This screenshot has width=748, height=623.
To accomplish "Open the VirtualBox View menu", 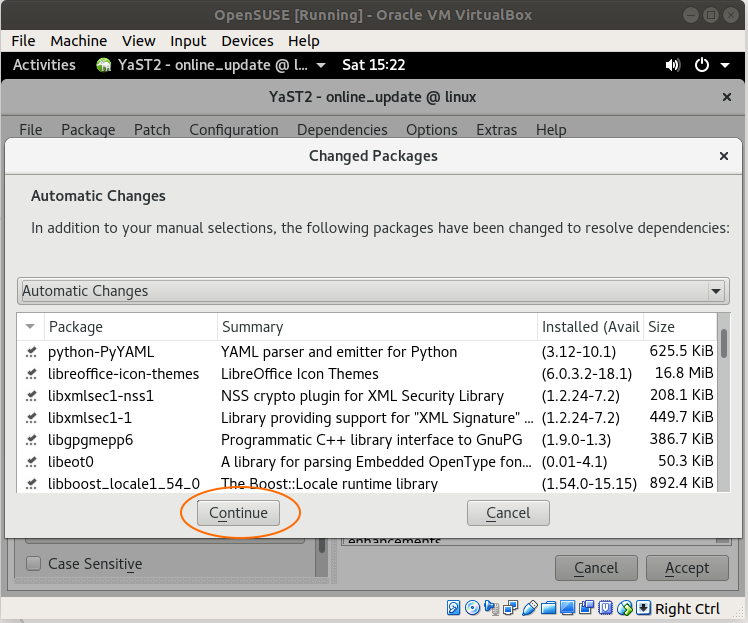I will 138,41.
